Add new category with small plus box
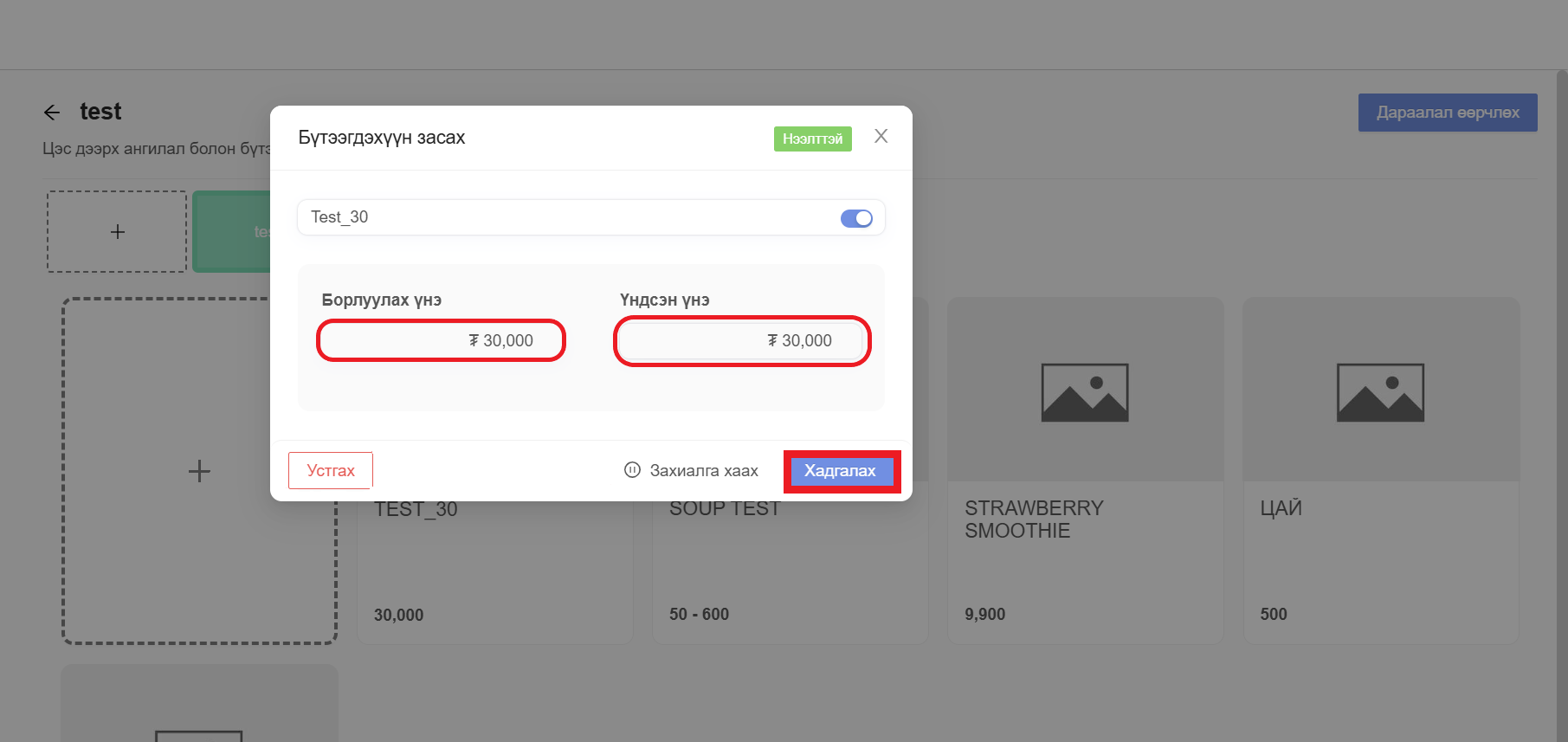 click(117, 232)
